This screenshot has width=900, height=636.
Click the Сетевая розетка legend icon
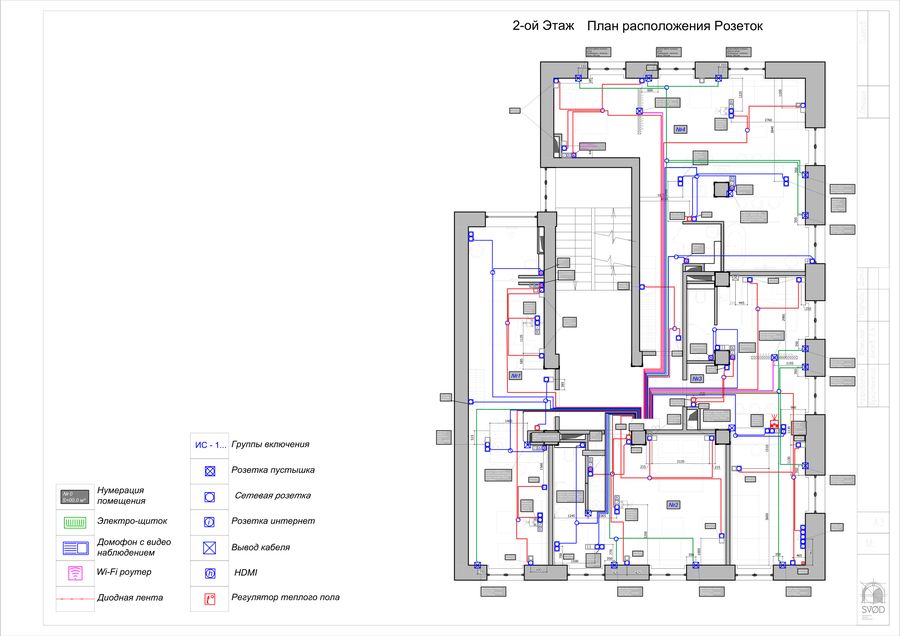tap(210, 496)
